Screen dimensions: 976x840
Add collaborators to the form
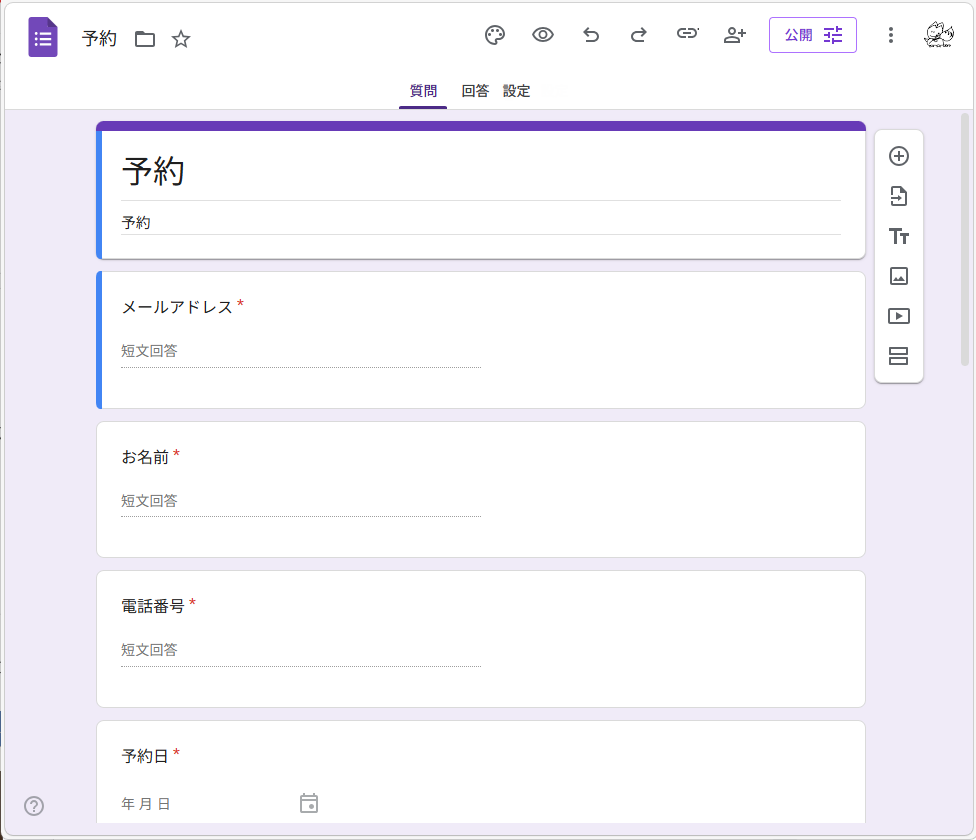[x=735, y=34]
